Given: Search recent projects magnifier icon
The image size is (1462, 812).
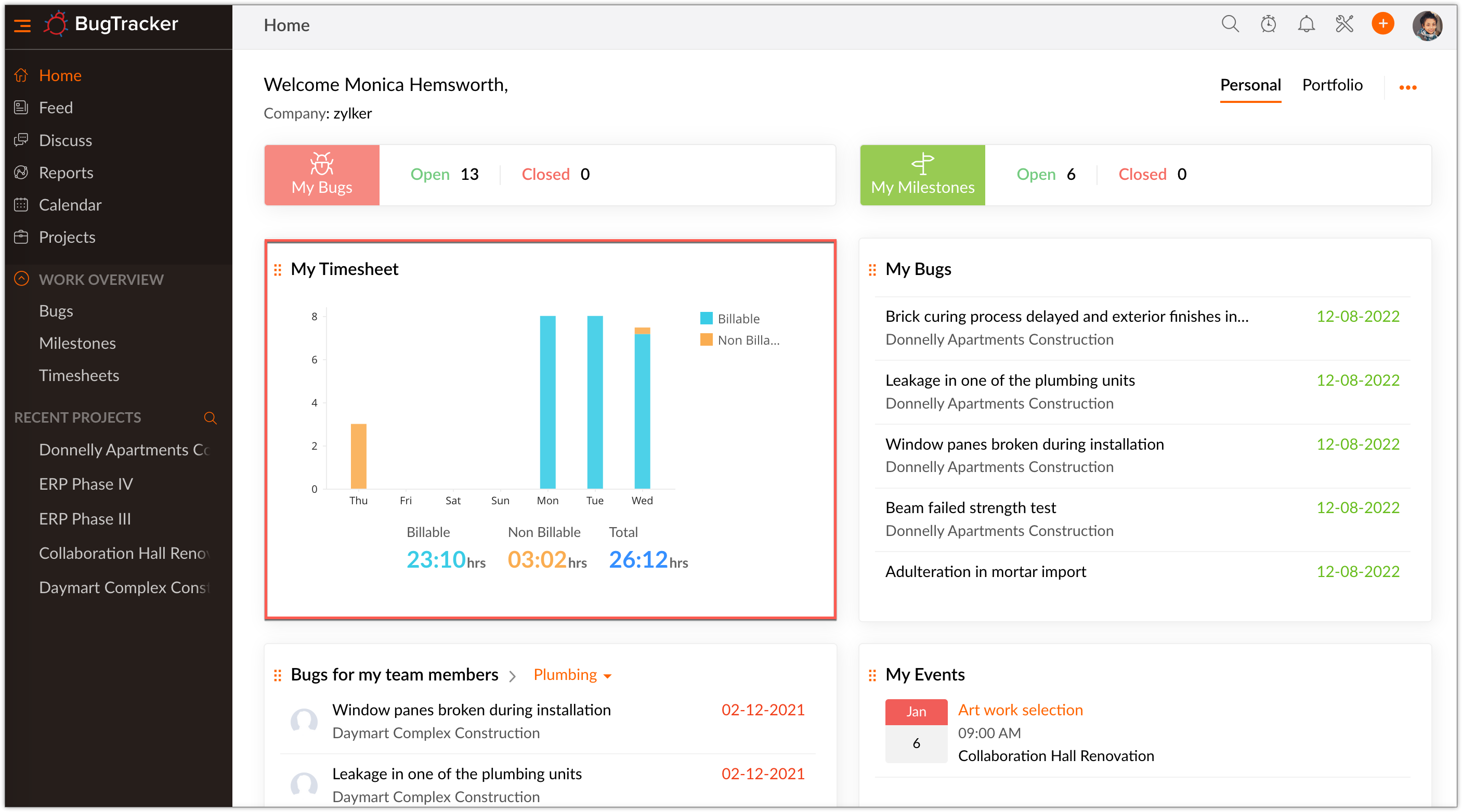Looking at the screenshot, I should coord(210,418).
